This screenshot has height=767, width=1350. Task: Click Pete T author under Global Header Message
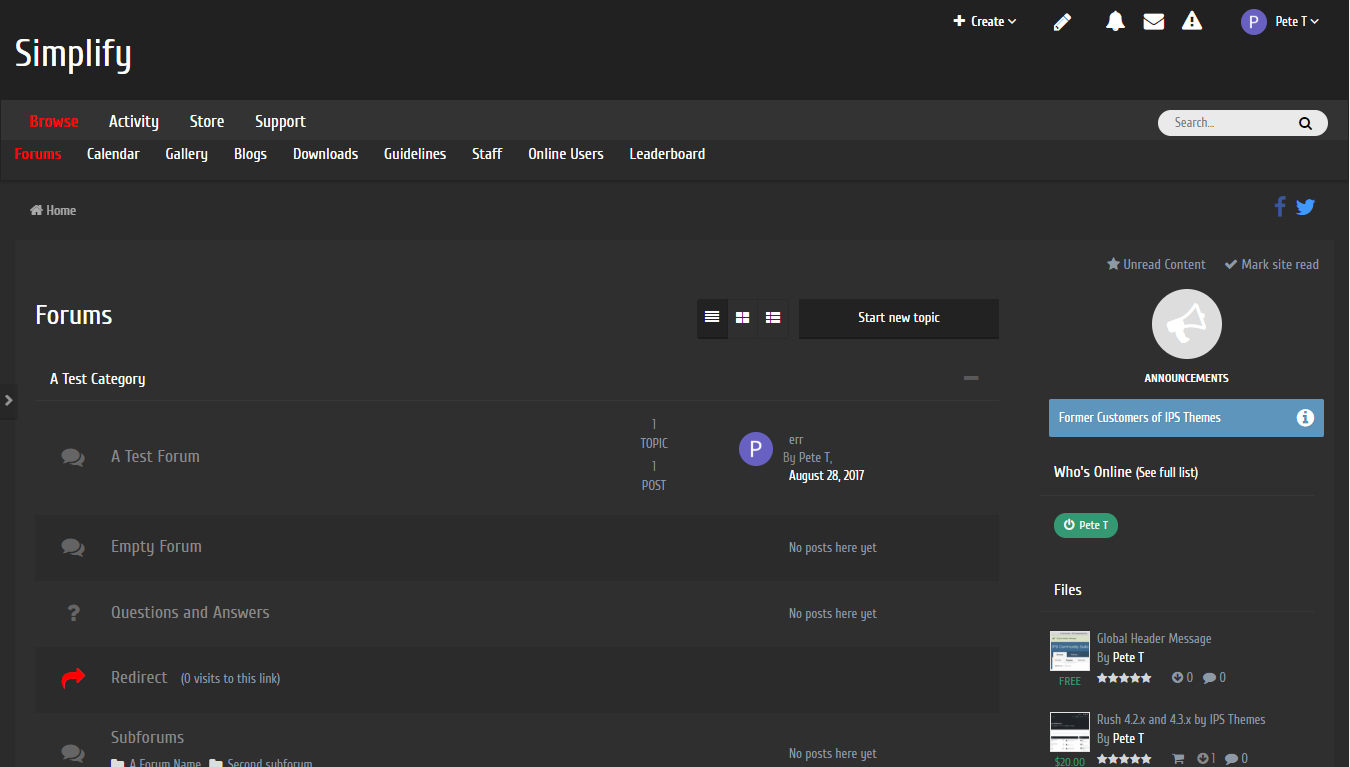1128,657
